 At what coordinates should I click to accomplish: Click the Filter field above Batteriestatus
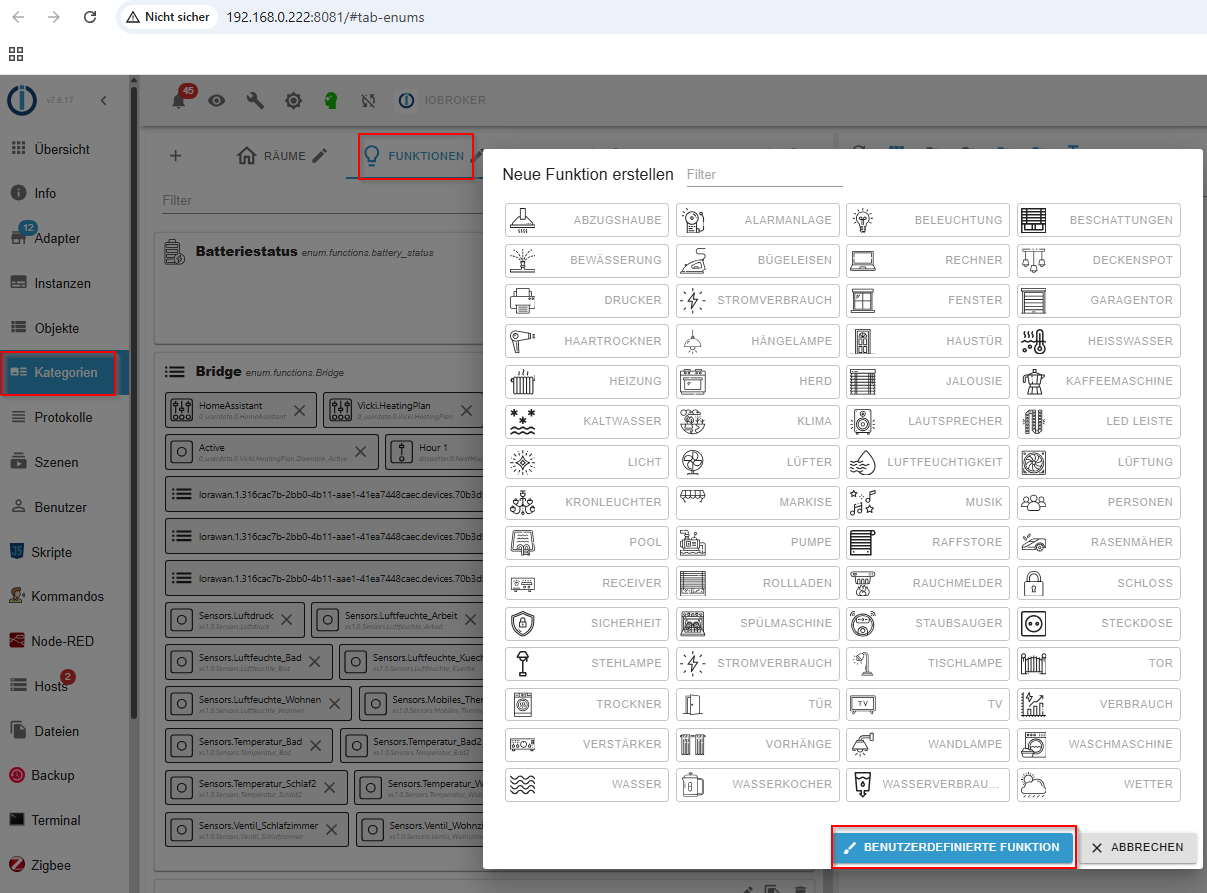point(320,200)
